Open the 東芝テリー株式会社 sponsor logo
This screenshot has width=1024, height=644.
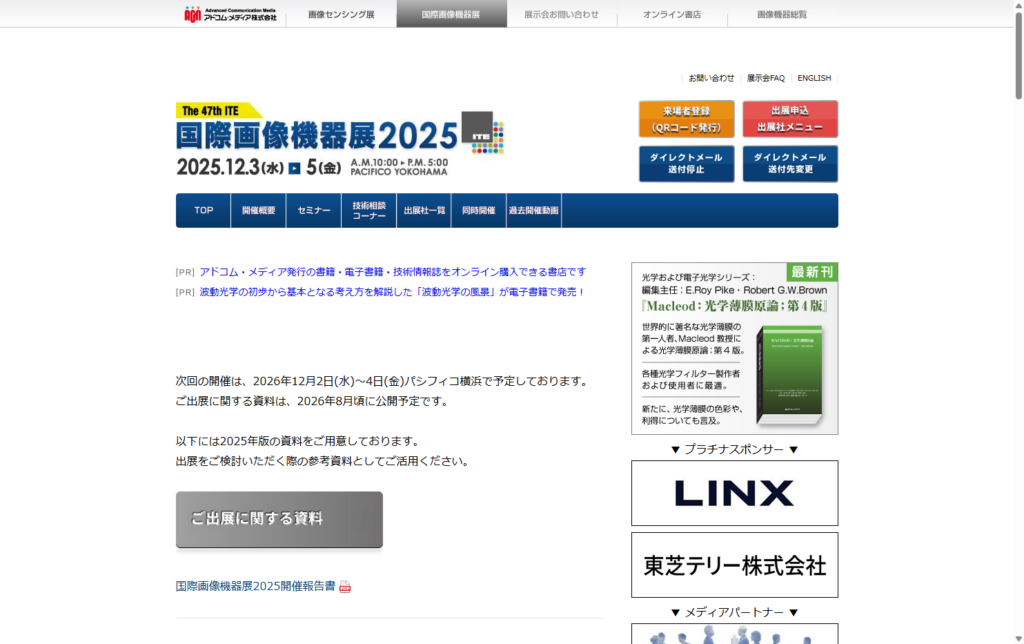click(734, 565)
